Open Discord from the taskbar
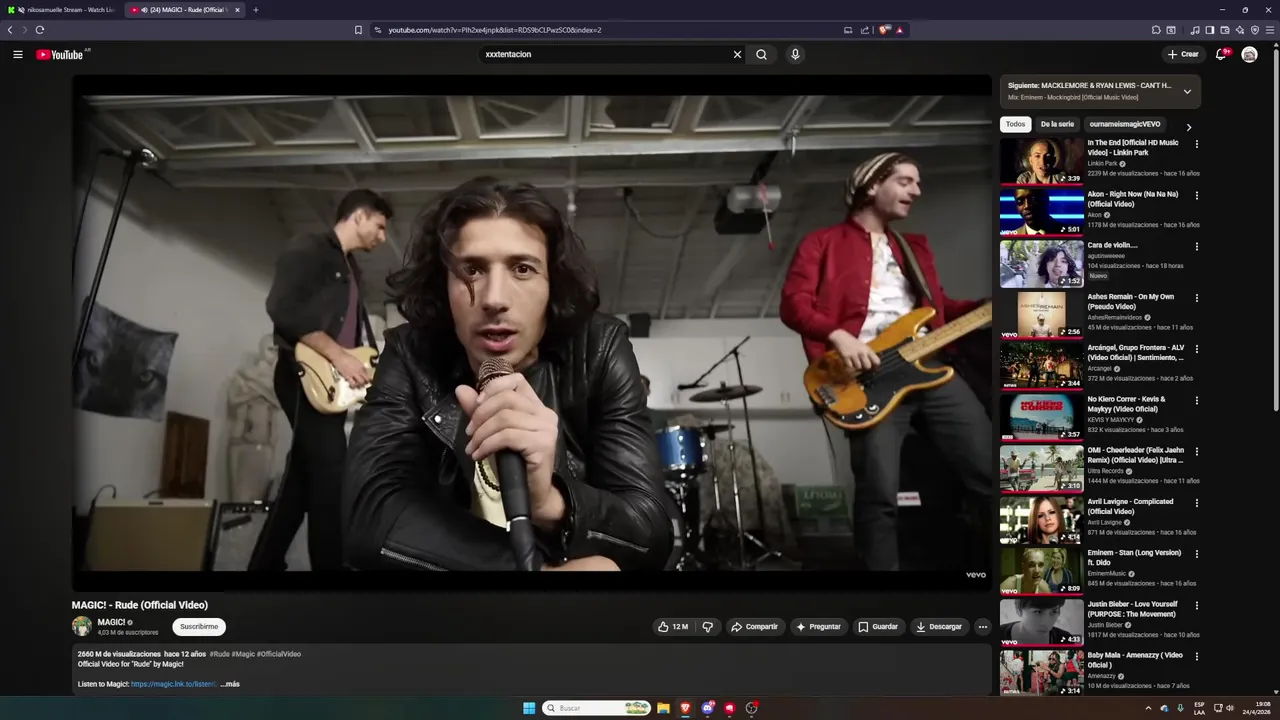Image resolution: width=1280 pixels, height=720 pixels. coord(708,708)
